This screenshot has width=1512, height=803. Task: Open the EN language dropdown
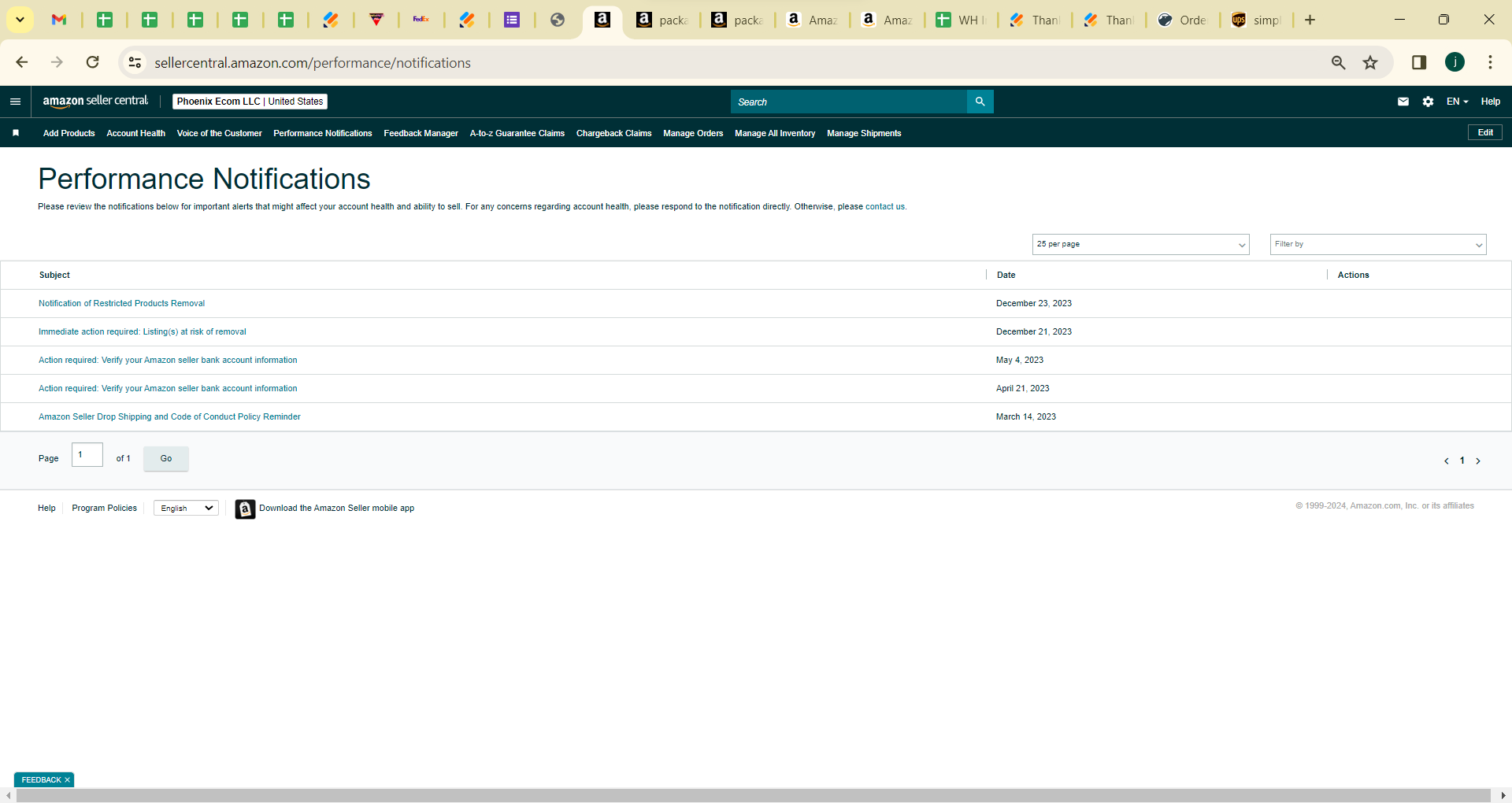(x=1457, y=102)
